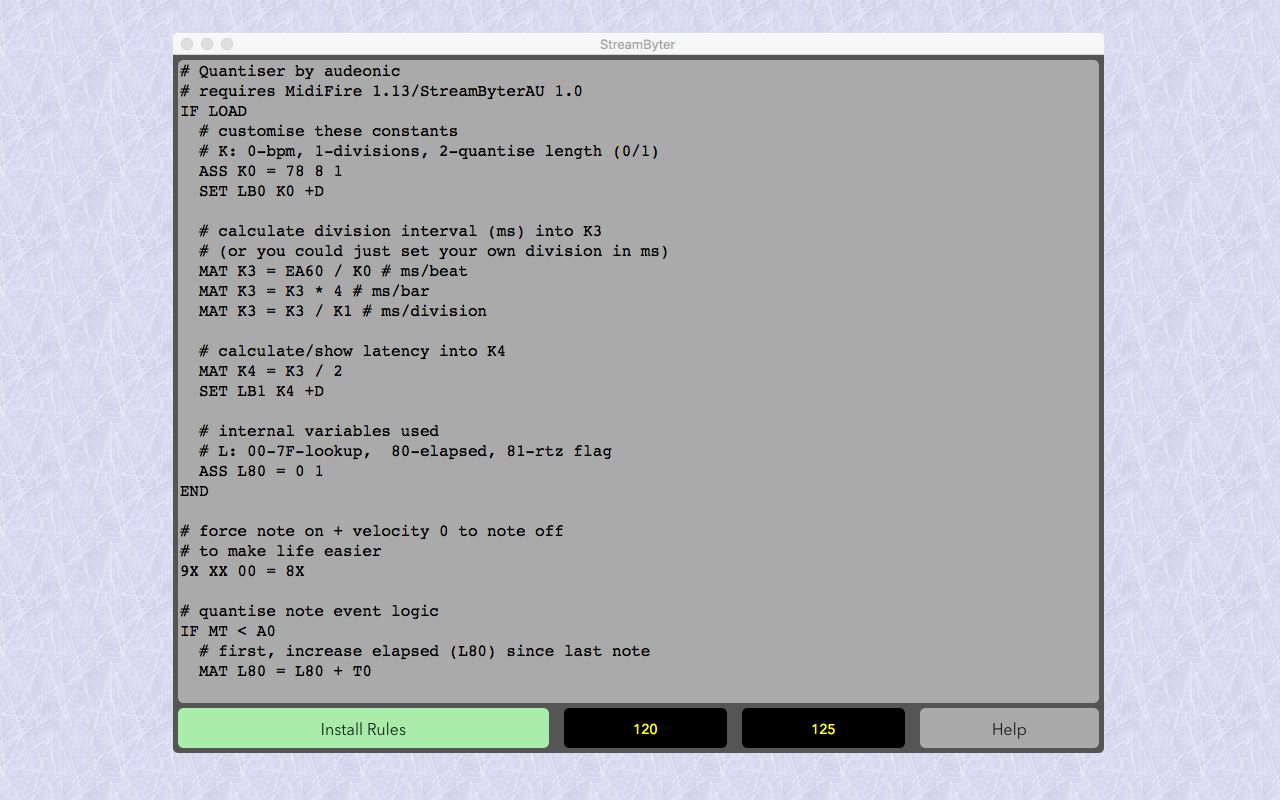Screen dimensions: 1280x800
Task: Click the '# calculate/show latency into K4' comment
Action: tap(352, 351)
